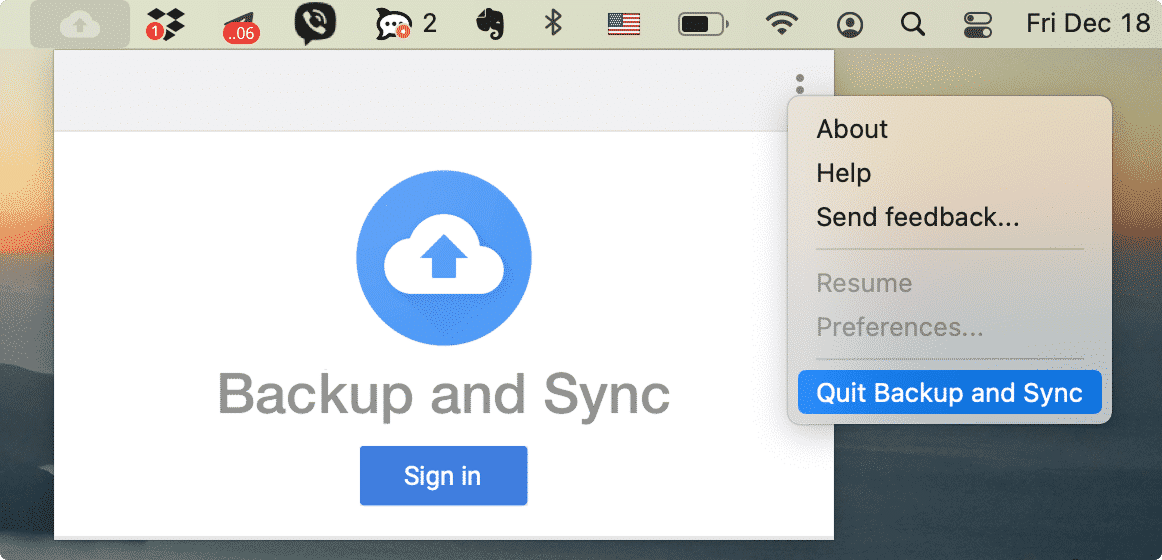Click the battery status icon
Viewport: 1162px width, 560px height.
coord(703,23)
